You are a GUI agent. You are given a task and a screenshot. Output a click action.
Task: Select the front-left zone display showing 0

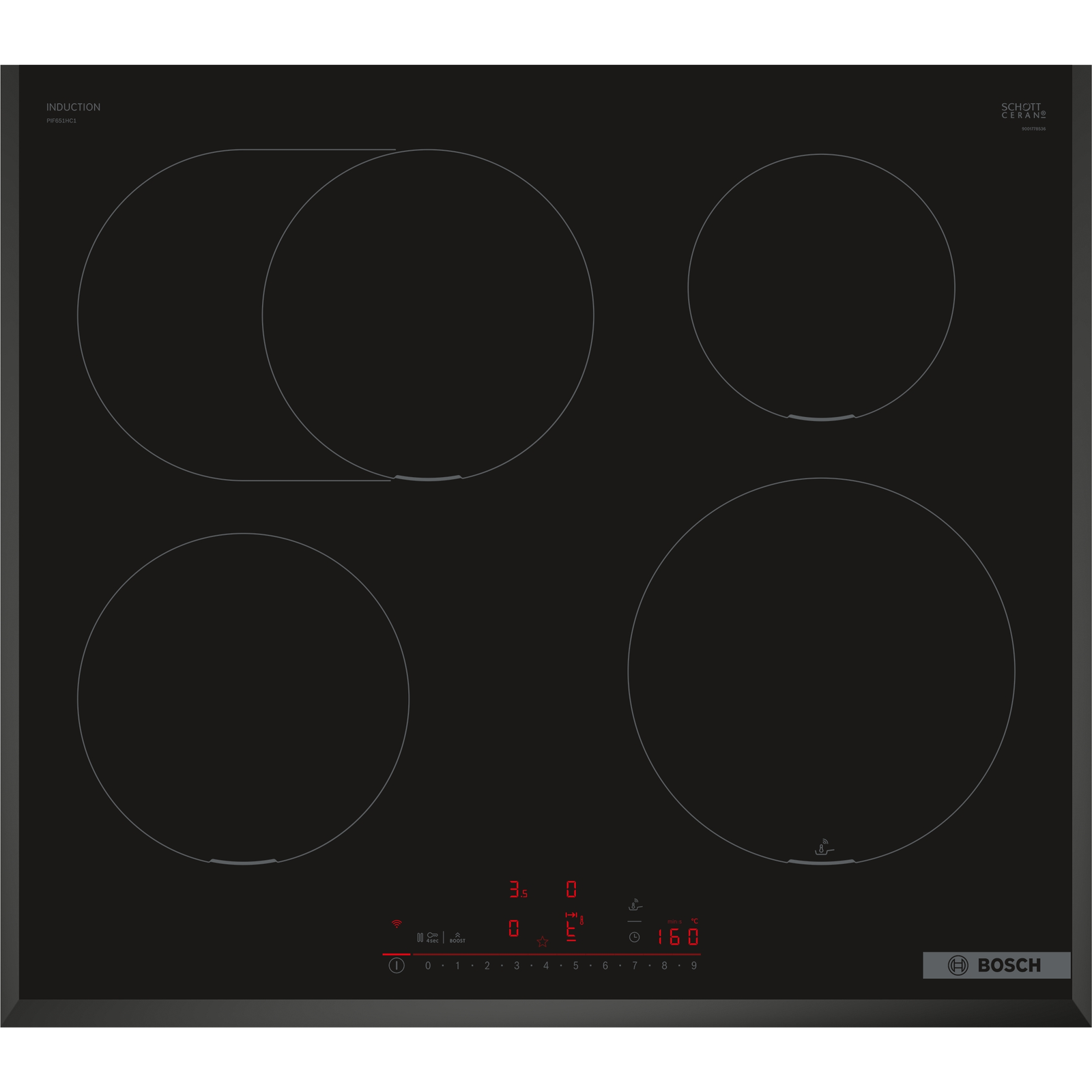click(x=514, y=928)
